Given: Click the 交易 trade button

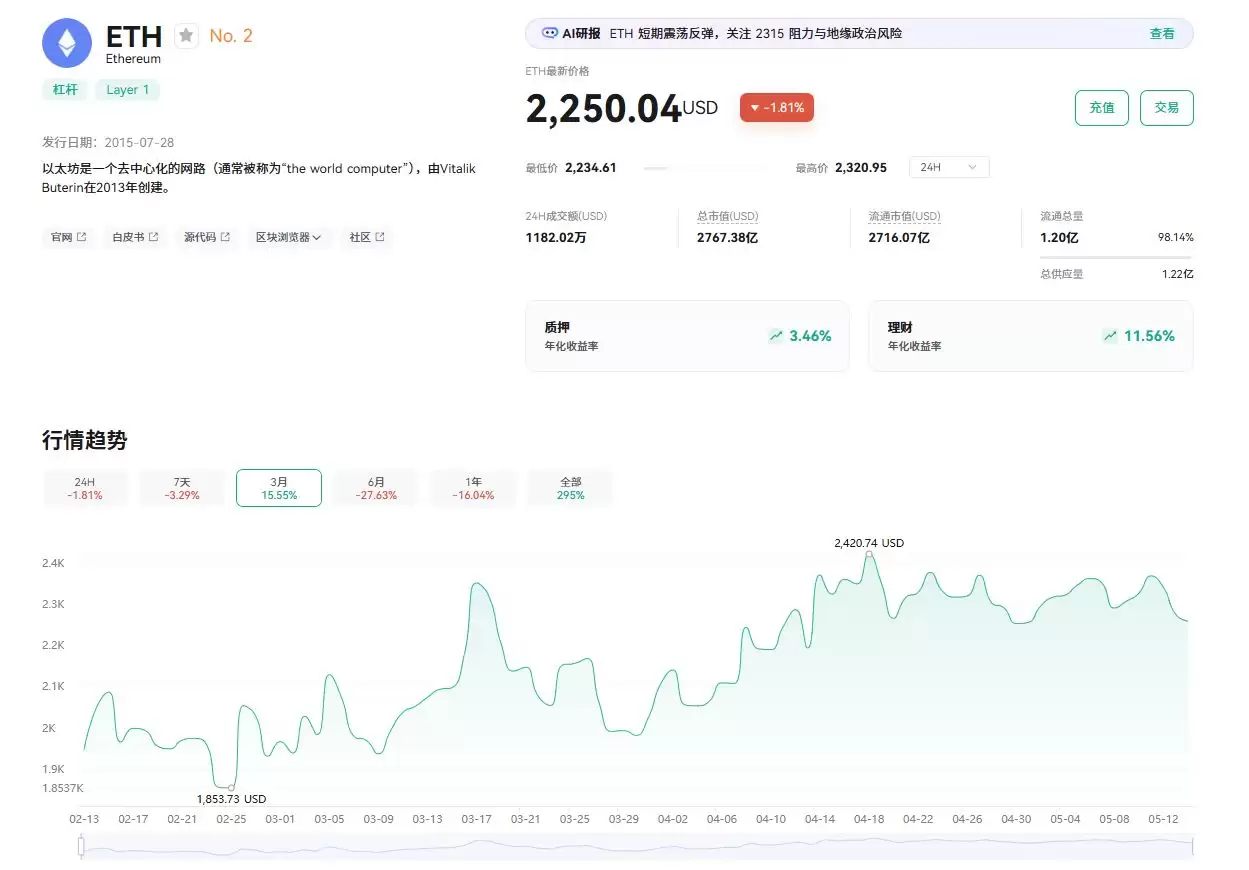Looking at the screenshot, I should (x=1167, y=107).
